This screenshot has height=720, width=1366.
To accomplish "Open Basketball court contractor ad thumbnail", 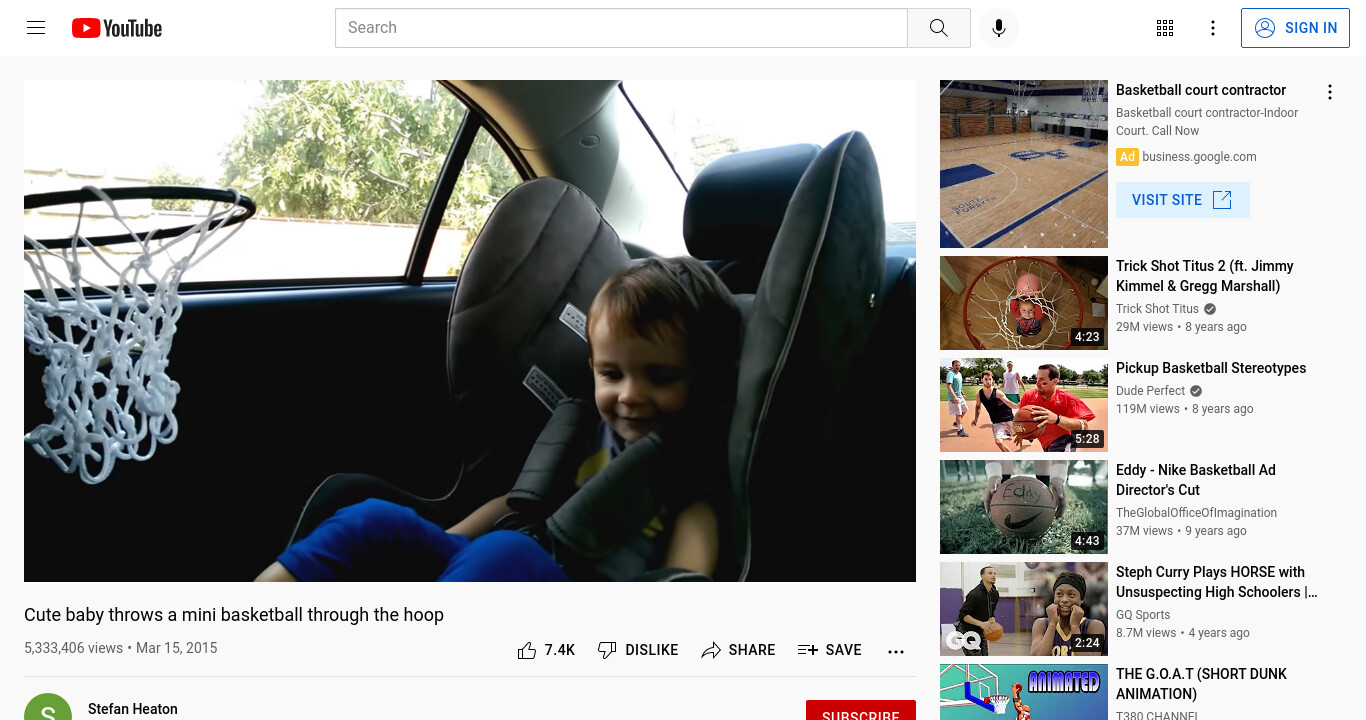I will [x=1024, y=164].
